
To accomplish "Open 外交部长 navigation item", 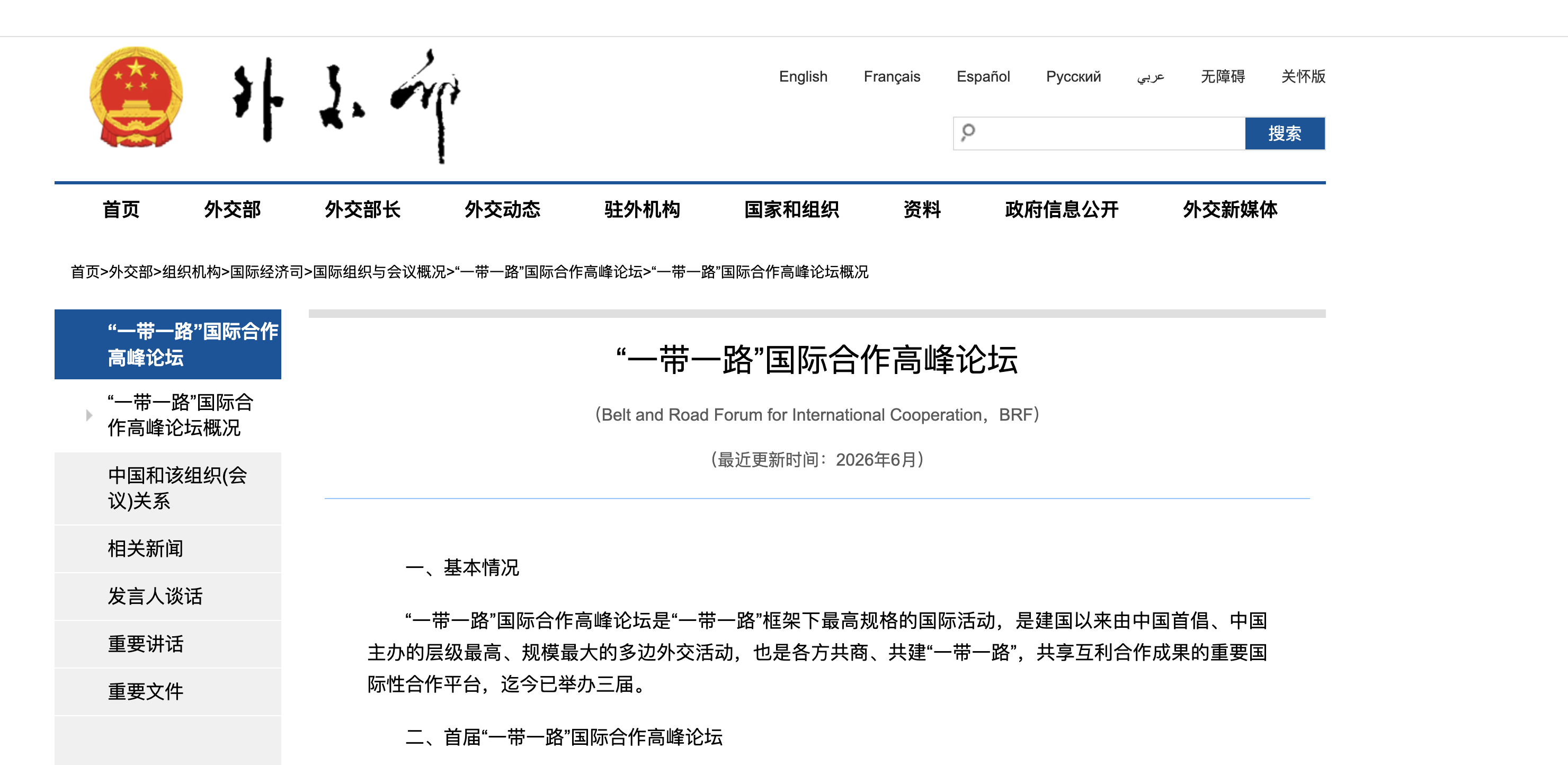I will pos(362,209).
